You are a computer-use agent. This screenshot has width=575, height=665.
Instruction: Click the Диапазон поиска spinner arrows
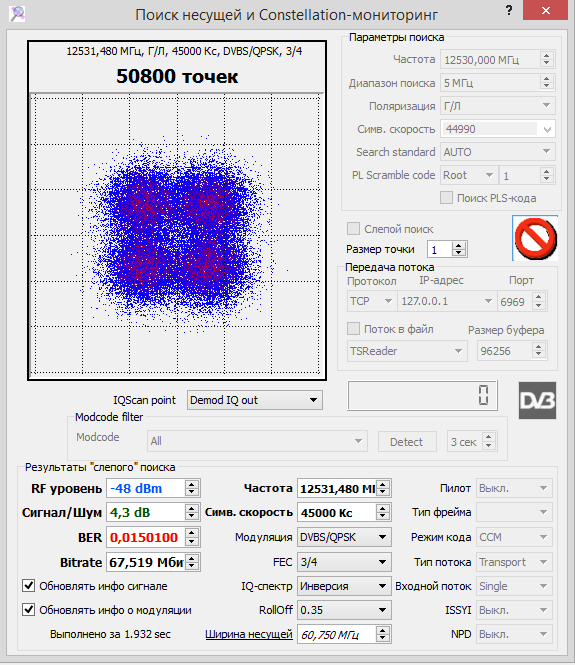(x=547, y=83)
